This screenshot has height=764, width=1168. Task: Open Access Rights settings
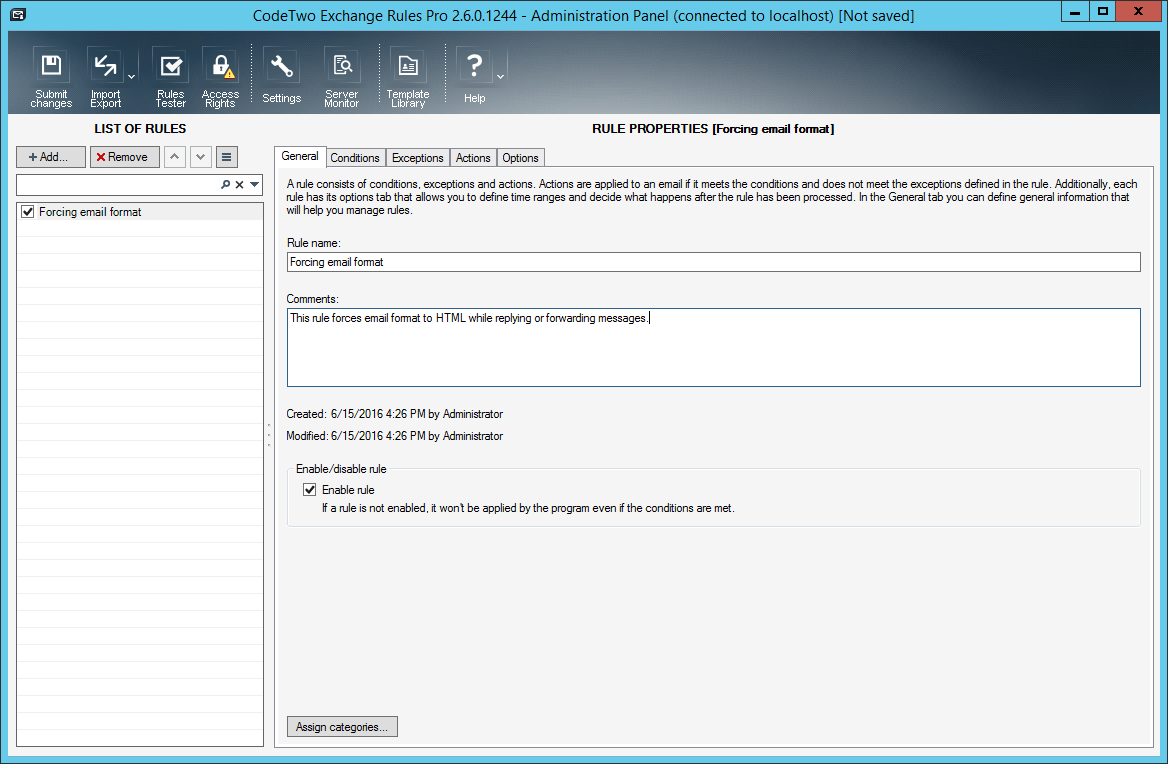coord(220,77)
